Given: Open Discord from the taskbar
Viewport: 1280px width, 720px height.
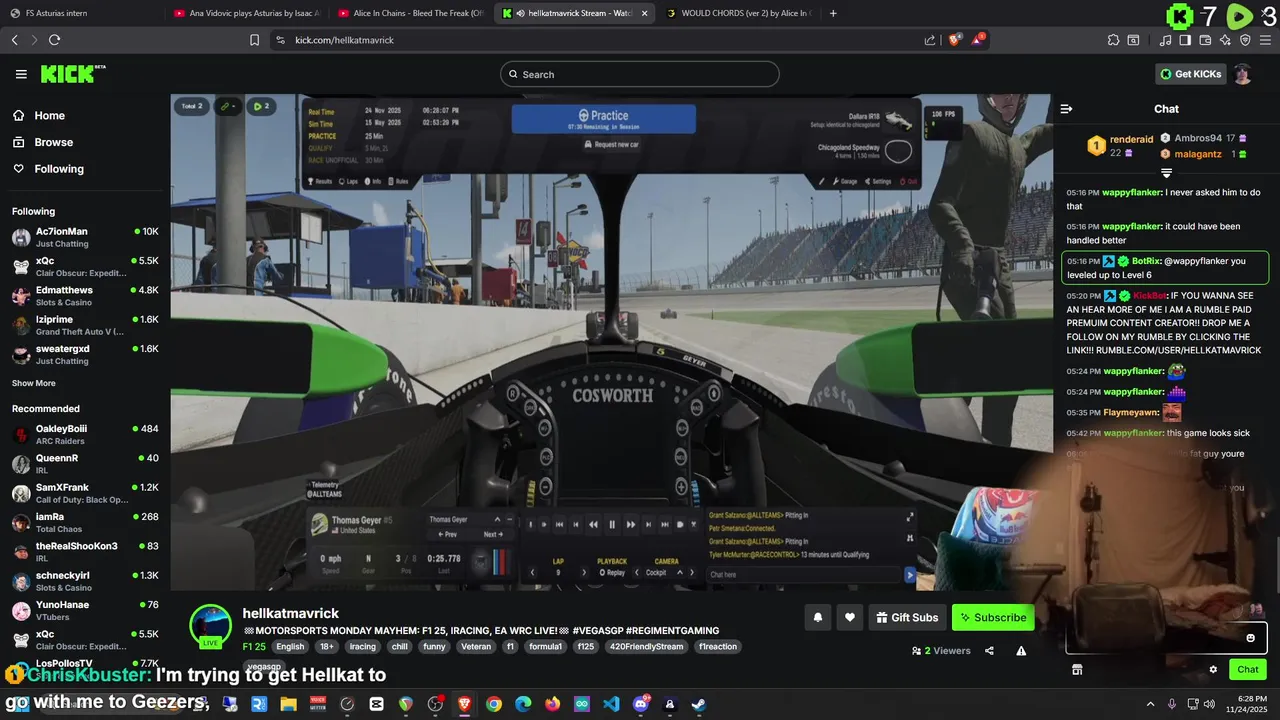Looking at the screenshot, I should click(641, 704).
